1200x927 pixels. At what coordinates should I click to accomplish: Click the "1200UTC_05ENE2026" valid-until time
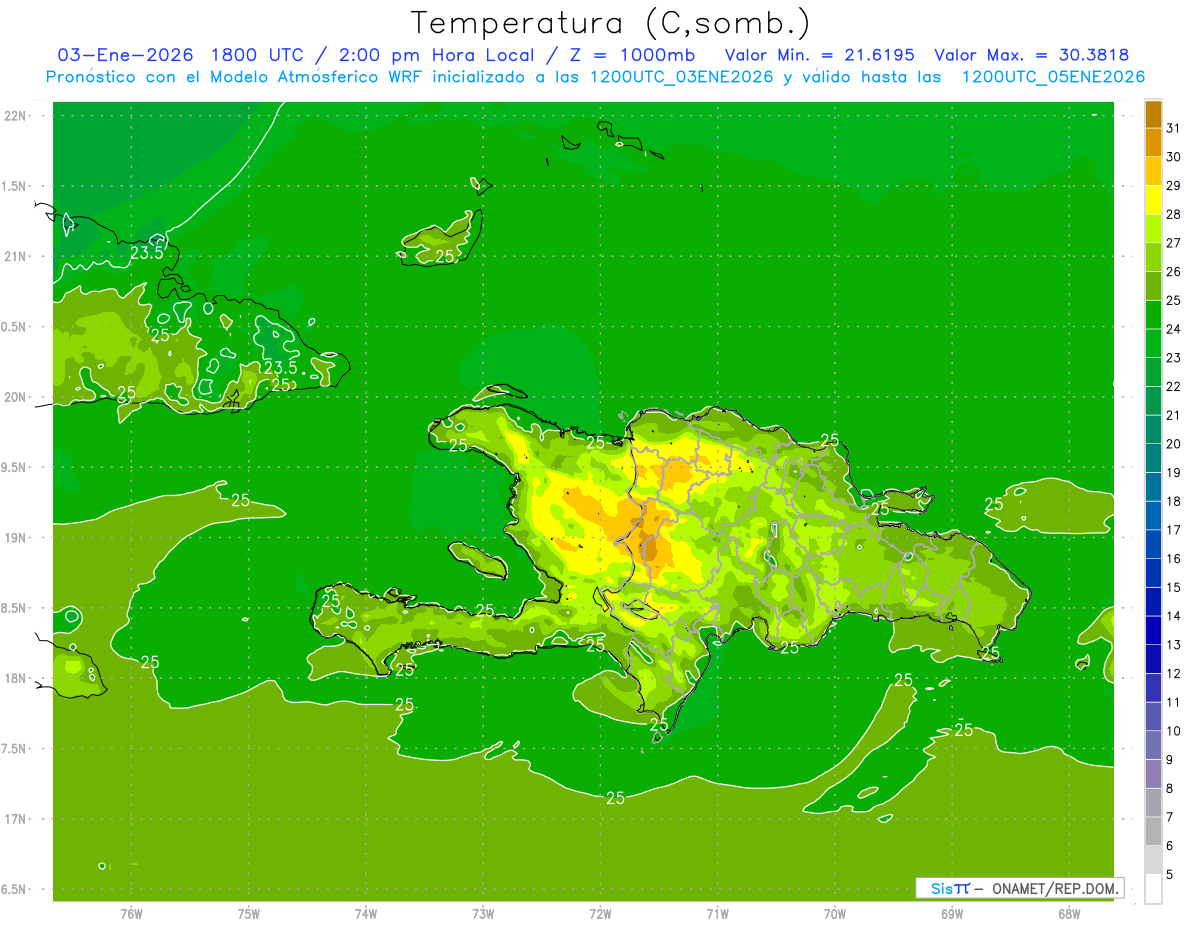coord(1053,77)
